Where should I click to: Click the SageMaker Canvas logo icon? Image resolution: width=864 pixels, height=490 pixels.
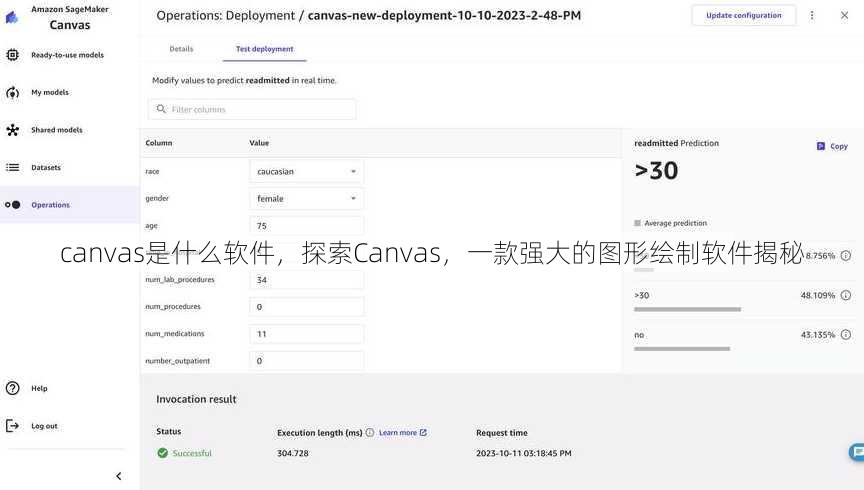[12, 18]
